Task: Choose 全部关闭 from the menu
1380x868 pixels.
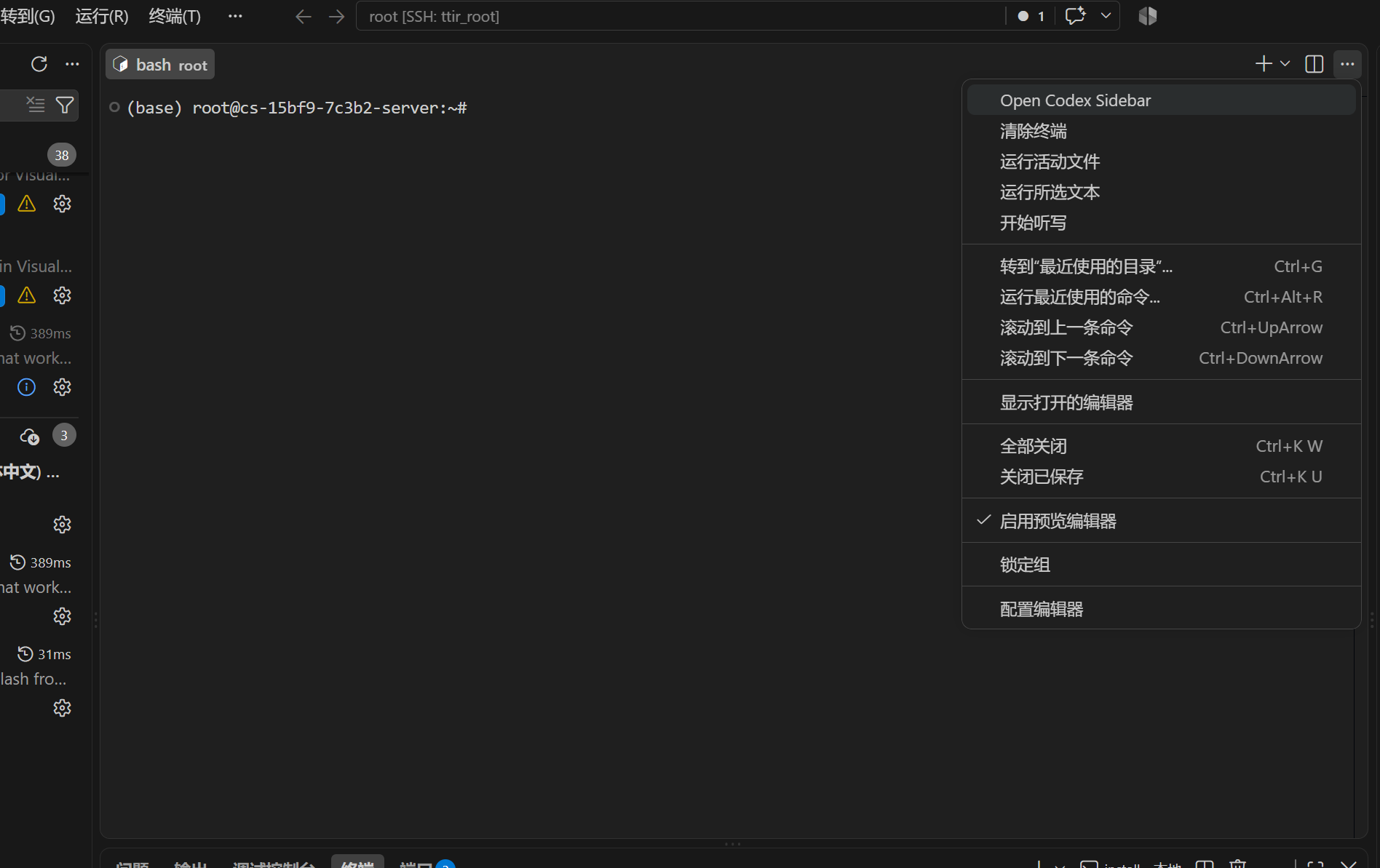Action: tap(1161, 446)
